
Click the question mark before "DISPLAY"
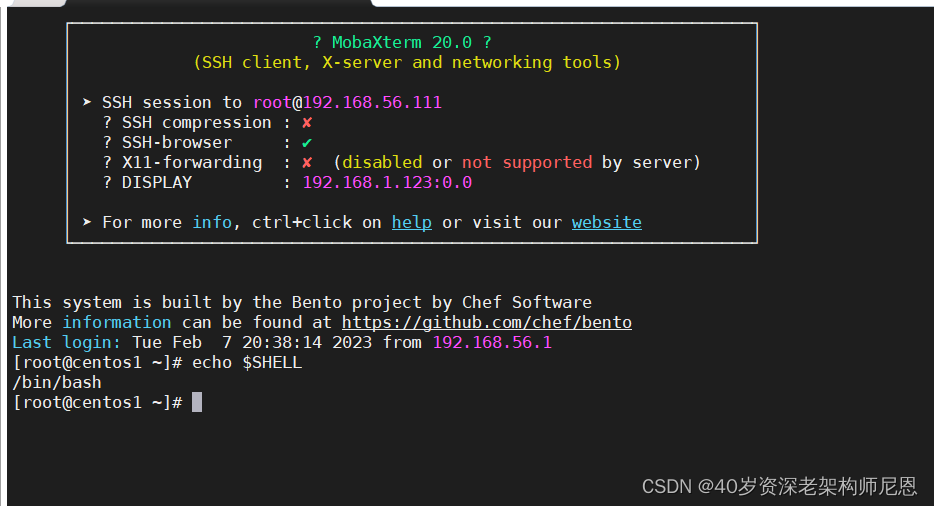click(107, 183)
